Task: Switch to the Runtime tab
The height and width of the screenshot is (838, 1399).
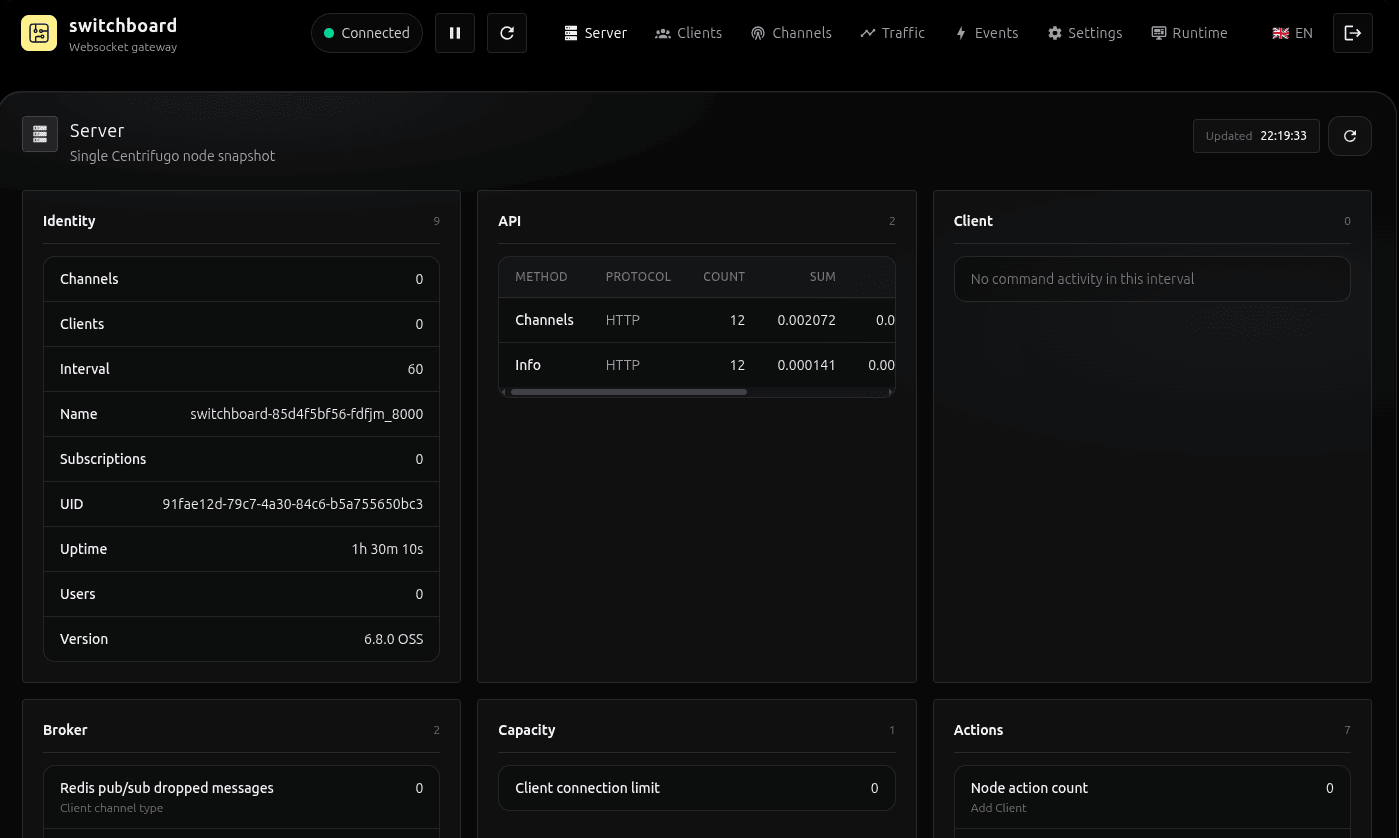Action: tap(1189, 33)
